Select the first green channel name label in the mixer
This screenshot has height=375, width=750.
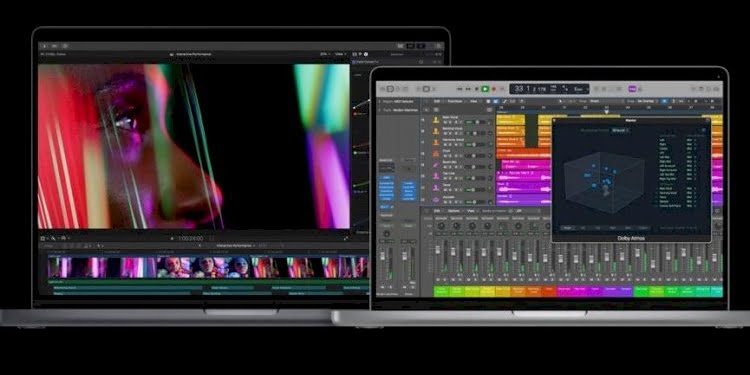pyautogui.click(x=441, y=291)
